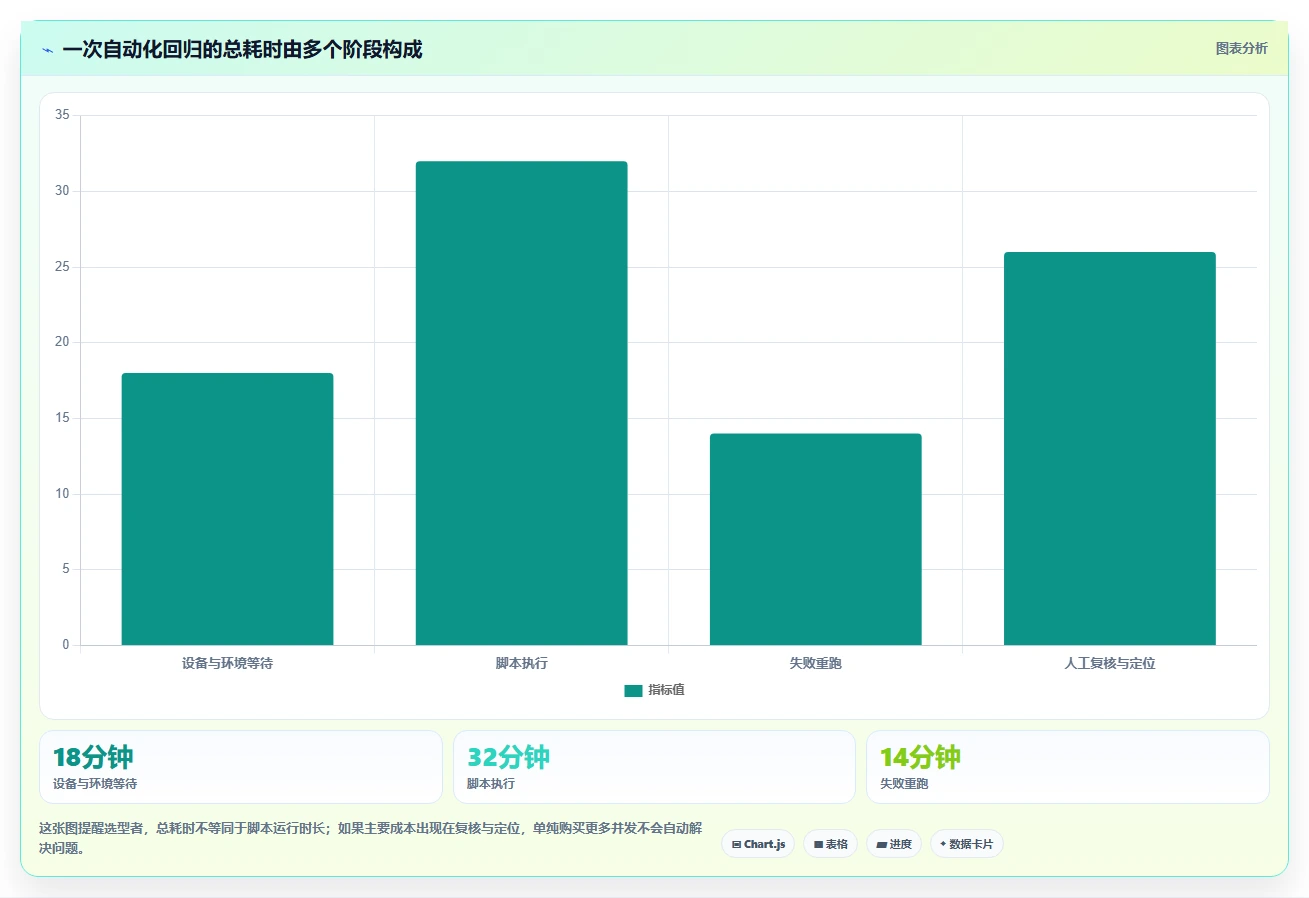Click the 失败重跑 bar in the chart
This screenshot has width=1309, height=898.
(815, 539)
